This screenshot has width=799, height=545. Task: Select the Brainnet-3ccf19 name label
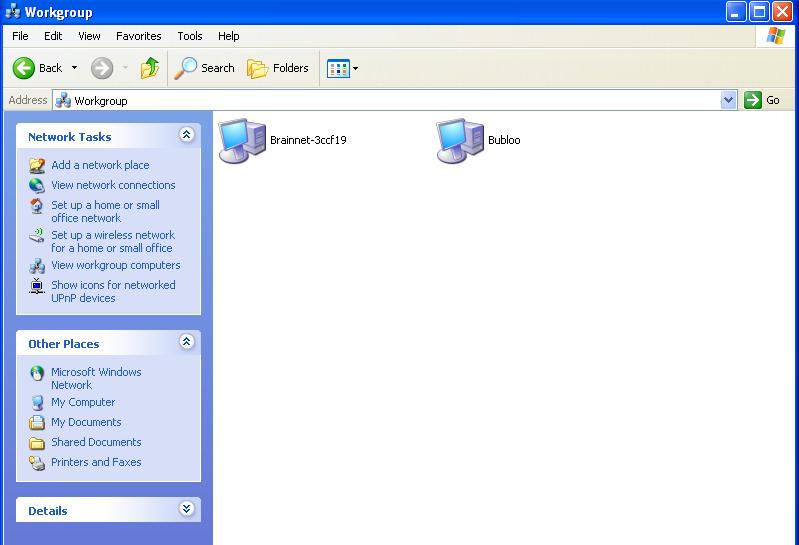point(308,140)
